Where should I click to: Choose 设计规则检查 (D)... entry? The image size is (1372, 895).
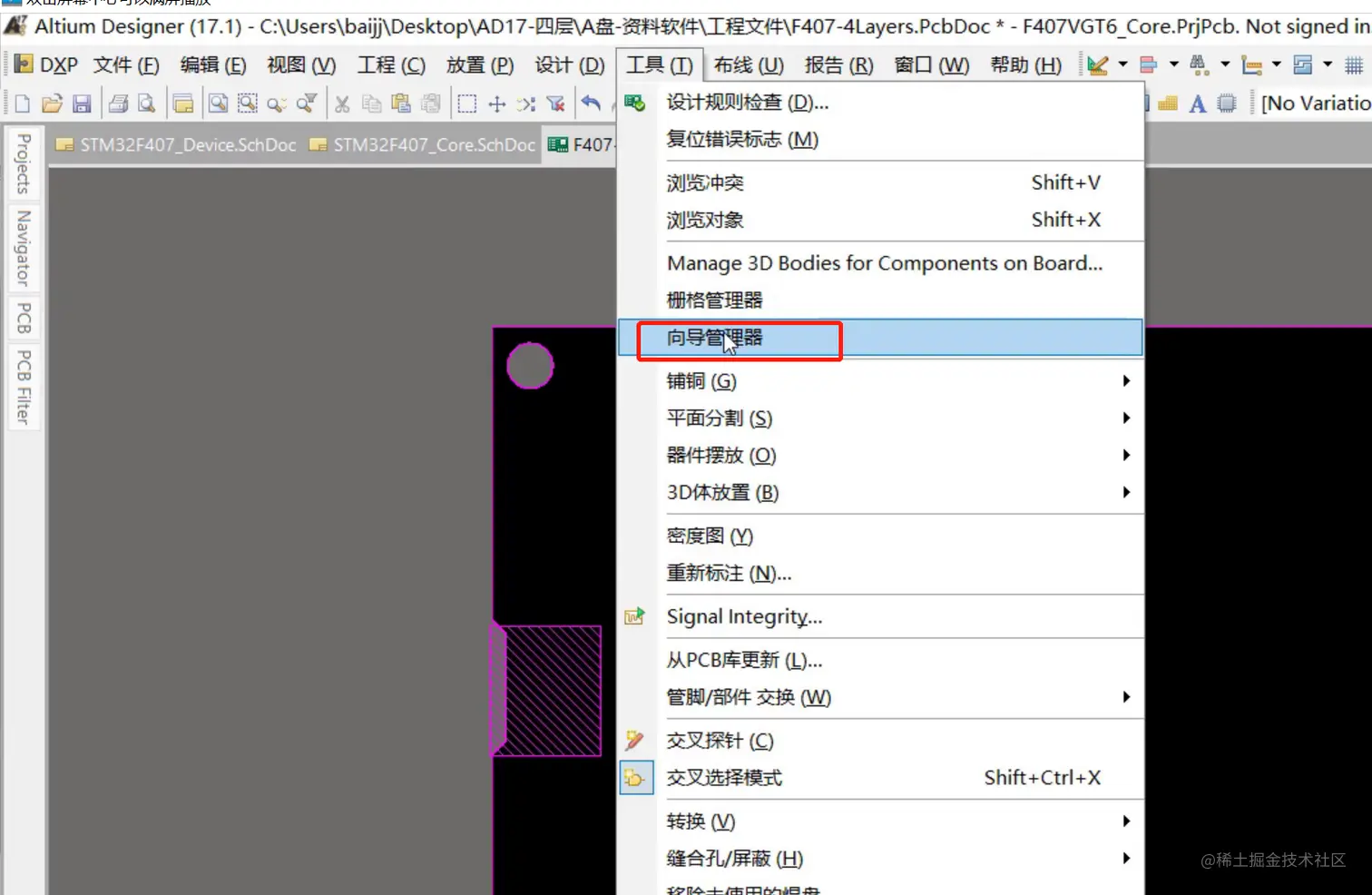pyautogui.click(x=880, y=103)
